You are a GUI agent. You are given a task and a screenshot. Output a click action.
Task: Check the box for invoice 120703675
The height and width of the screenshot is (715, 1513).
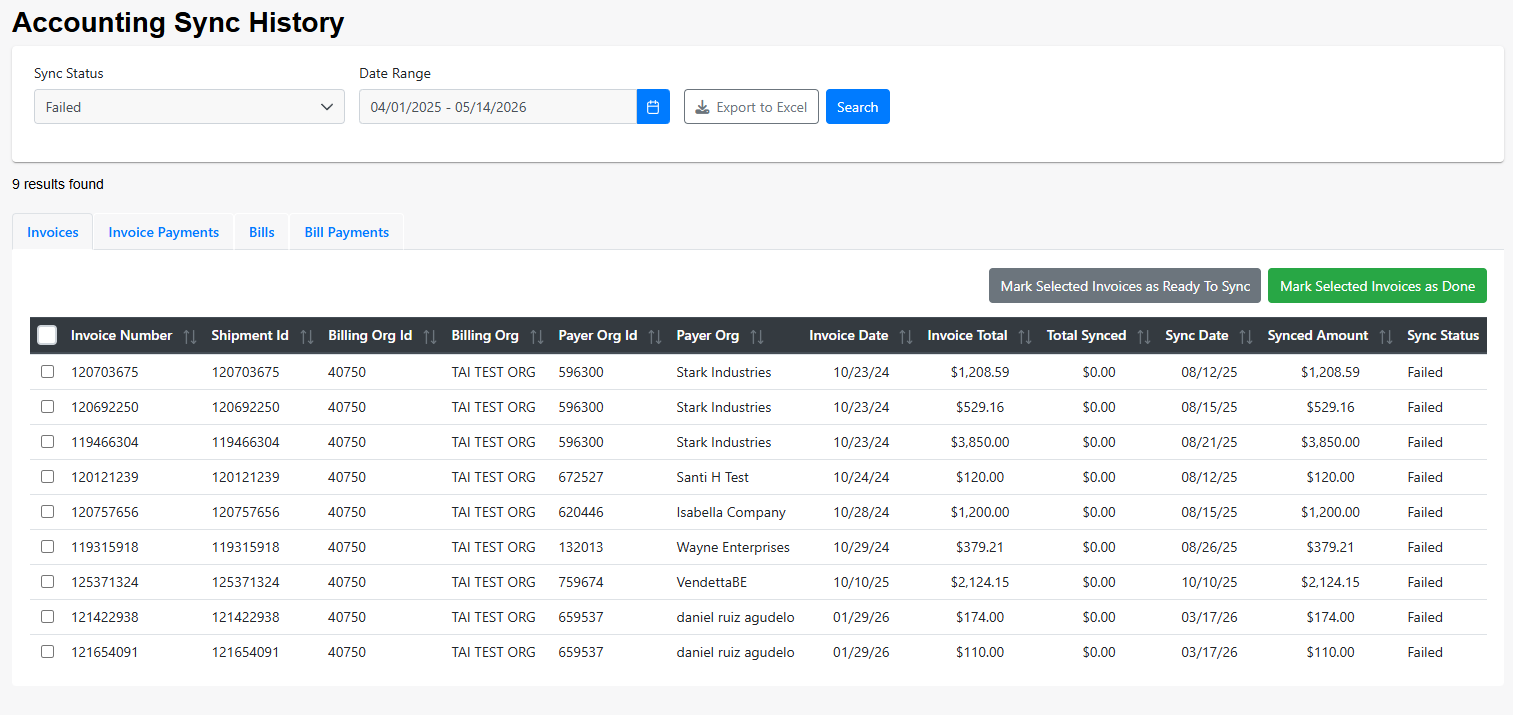click(47, 372)
